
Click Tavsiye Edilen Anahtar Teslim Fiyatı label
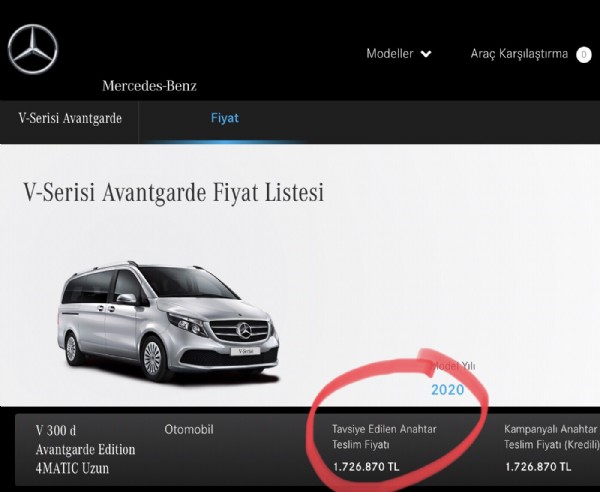384,437
